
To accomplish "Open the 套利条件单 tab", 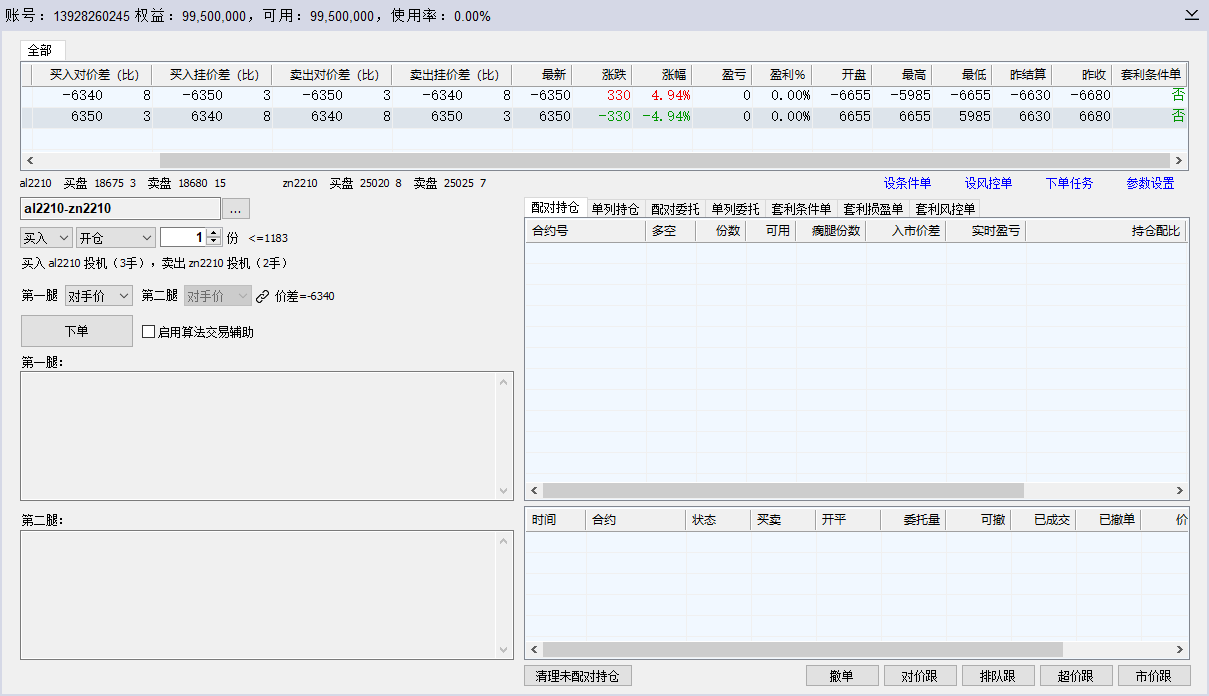I will tap(801, 209).
